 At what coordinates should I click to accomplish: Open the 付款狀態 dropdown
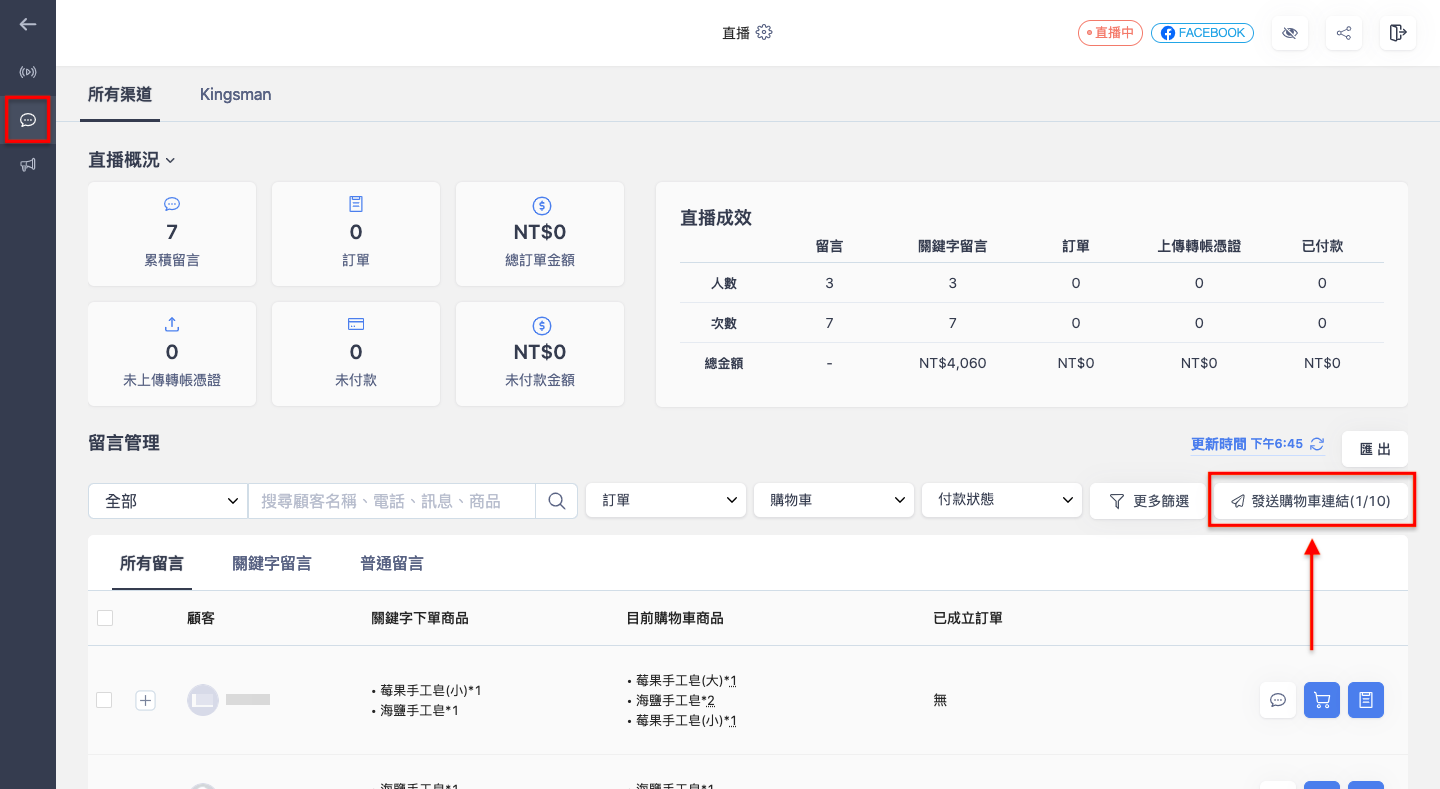pyautogui.click(x=1002, y=500)
